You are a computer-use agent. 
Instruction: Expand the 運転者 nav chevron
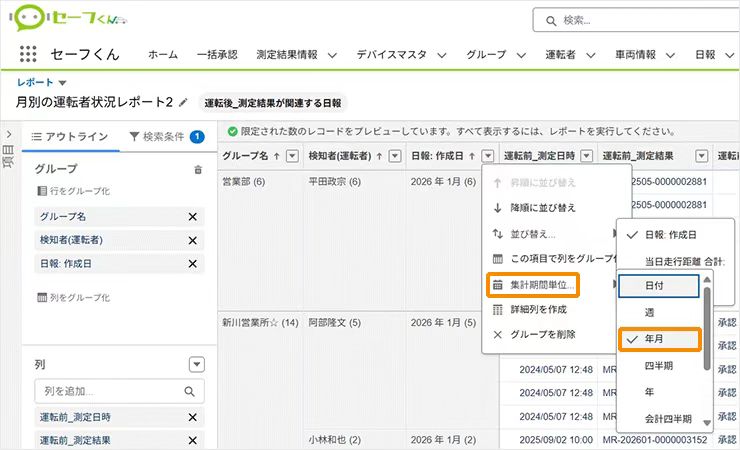pos(590,55)
